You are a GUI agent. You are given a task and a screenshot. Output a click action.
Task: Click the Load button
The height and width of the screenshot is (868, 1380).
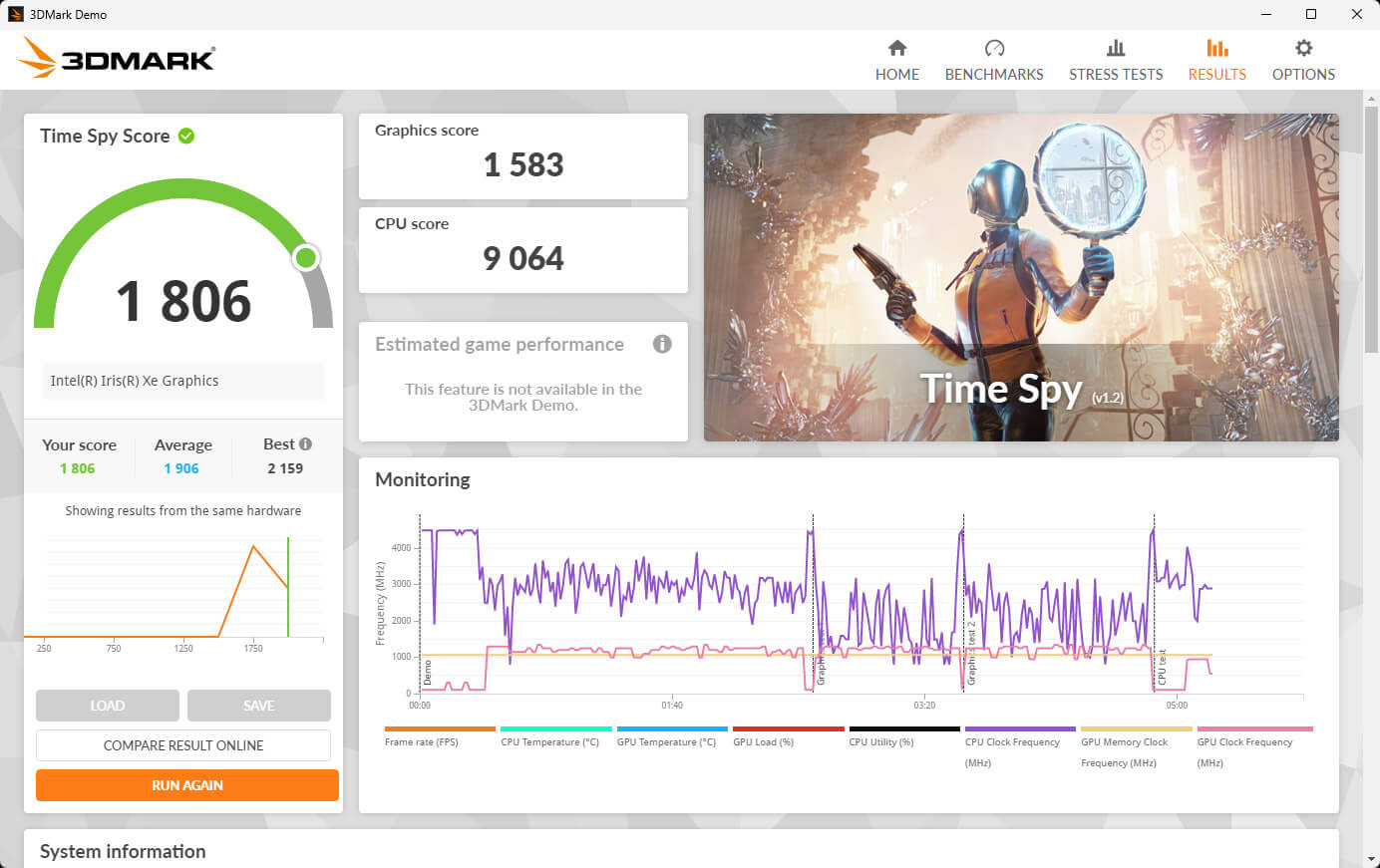(108, 706)
